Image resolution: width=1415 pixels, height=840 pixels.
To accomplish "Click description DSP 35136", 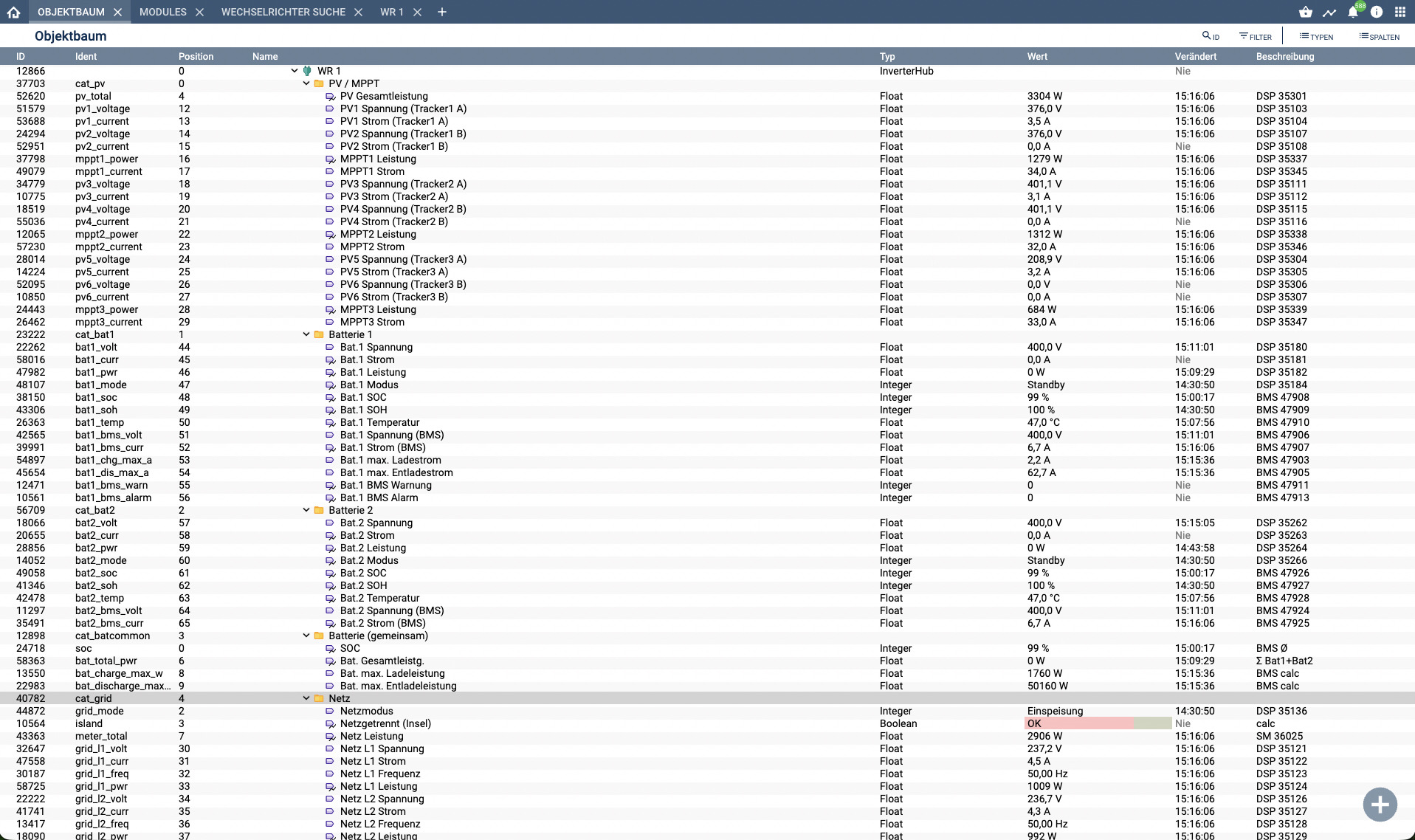I will (1281, 711).
